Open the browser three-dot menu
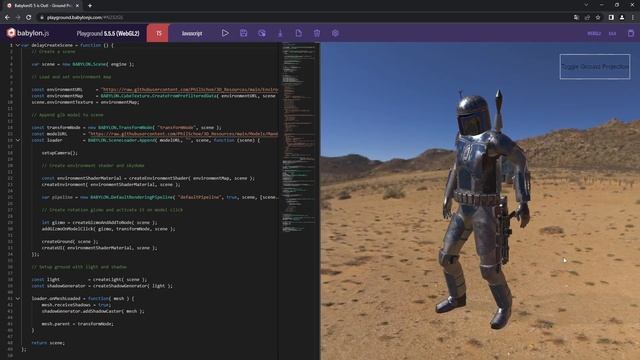 (x=633, y=18)
